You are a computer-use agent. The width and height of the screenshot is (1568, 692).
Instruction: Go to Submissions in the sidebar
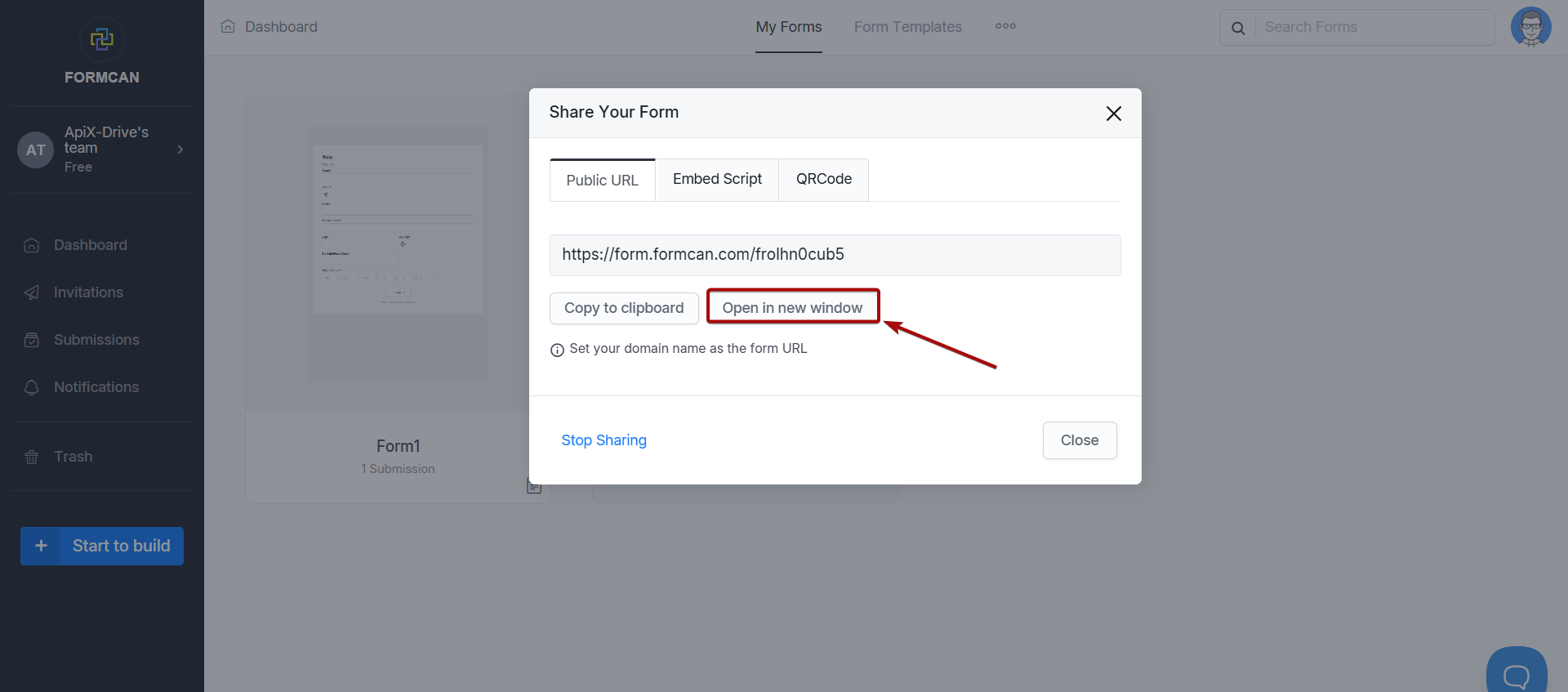tap(96, 340)
